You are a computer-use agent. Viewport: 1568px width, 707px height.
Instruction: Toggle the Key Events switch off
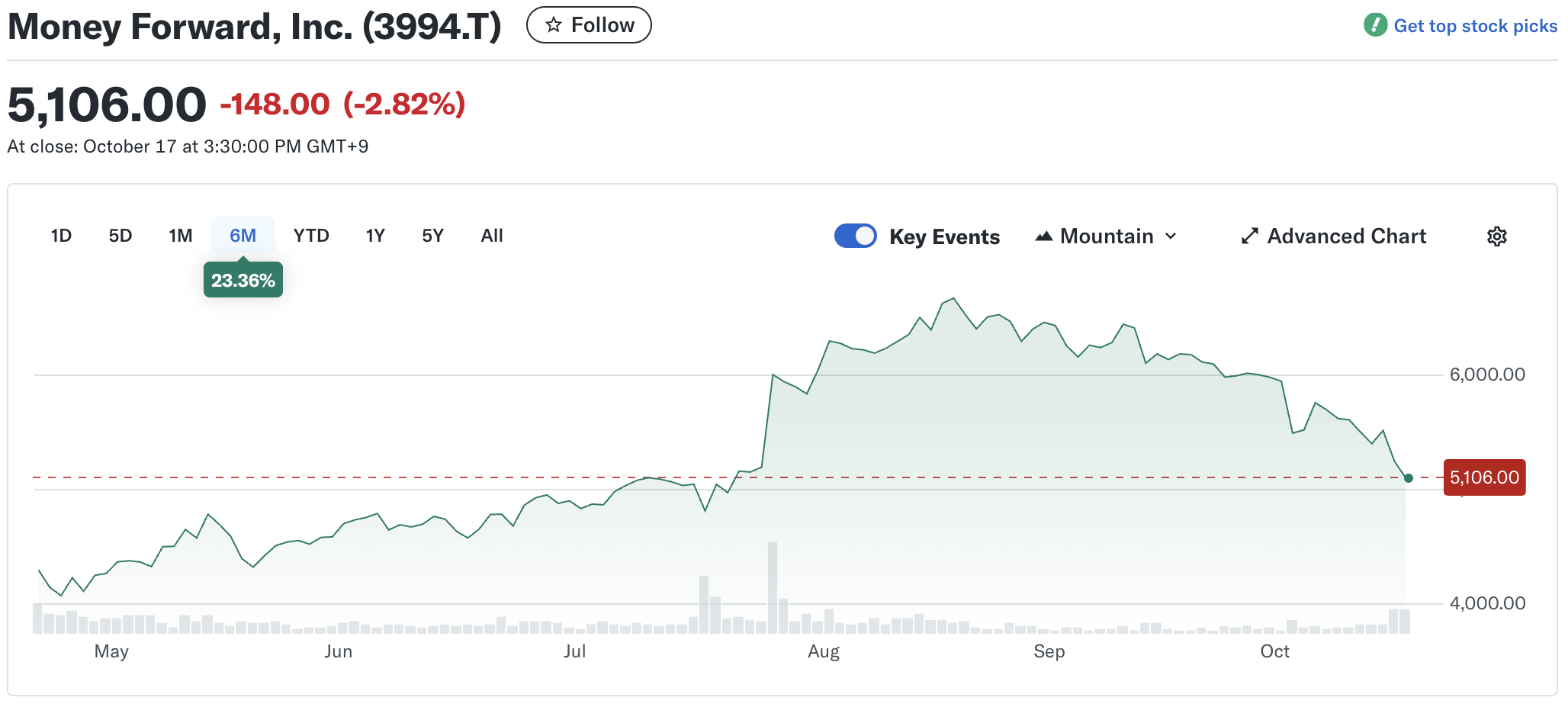855,236
